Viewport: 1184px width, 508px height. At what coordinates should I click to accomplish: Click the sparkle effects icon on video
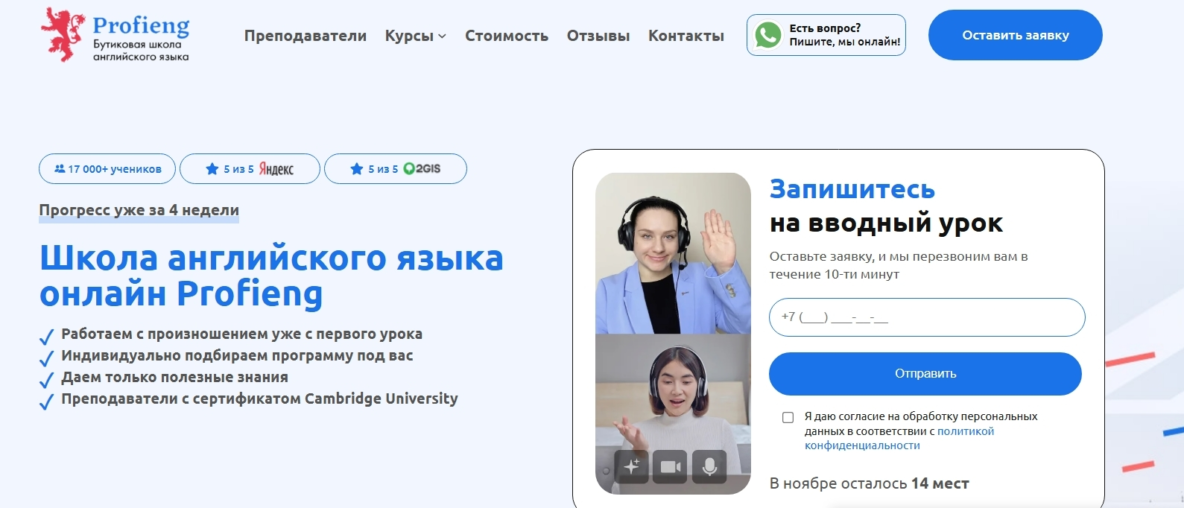[x=631, y=466]
